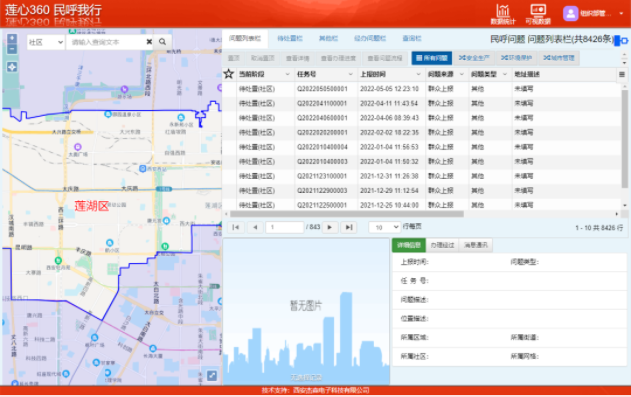Select row with task Q2022010400004
This screenshot has width=631, height=397.
(x=422, y=147)
